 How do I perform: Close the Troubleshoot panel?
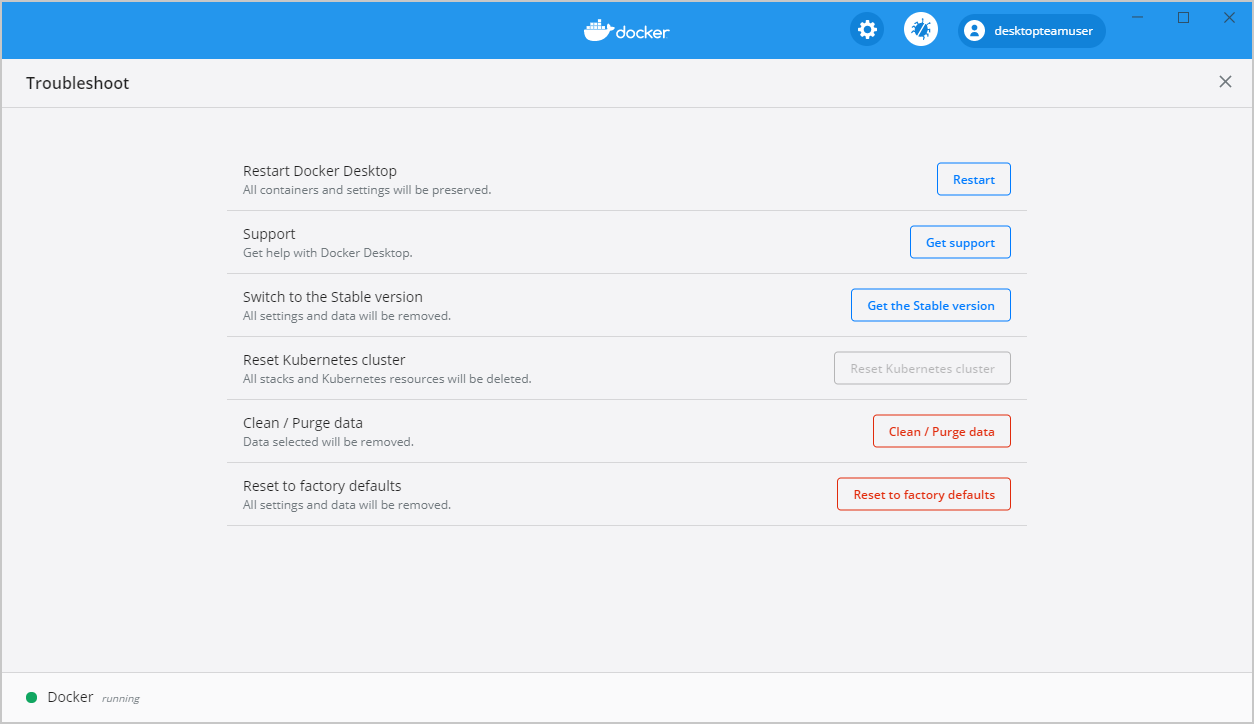tap(1225, 82)
